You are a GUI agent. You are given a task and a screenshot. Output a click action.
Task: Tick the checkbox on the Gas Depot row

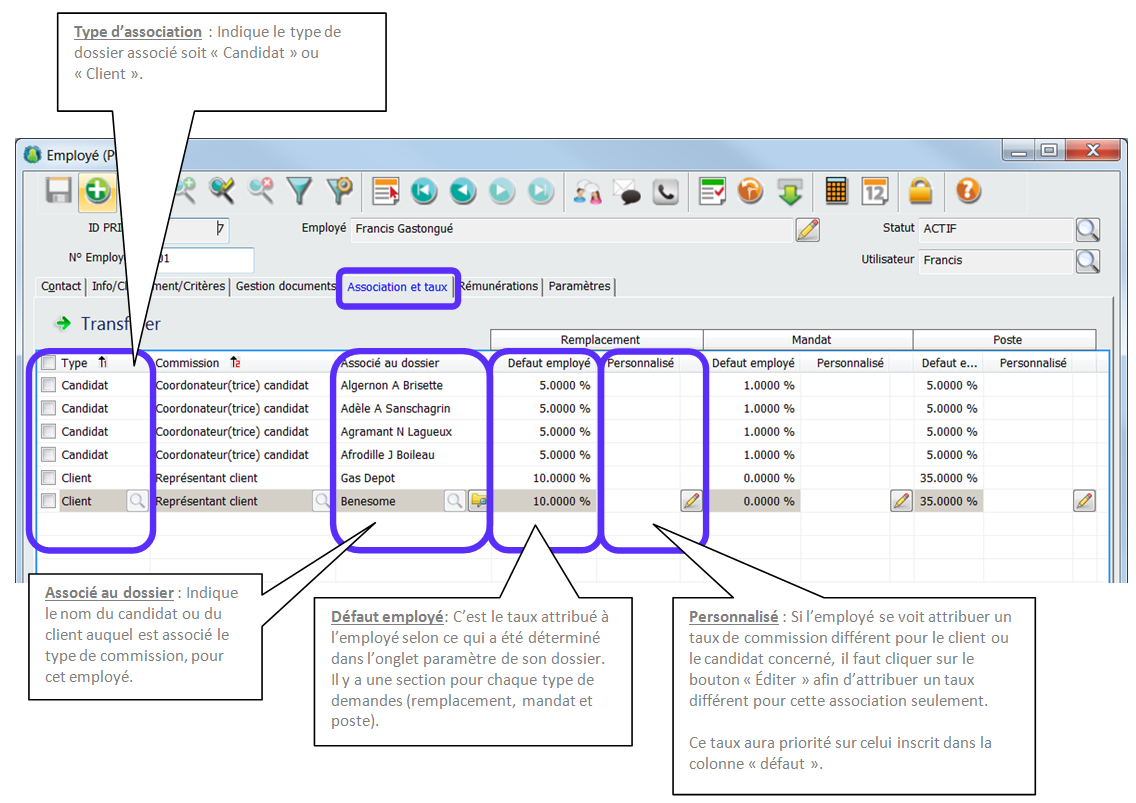[48, 478]
